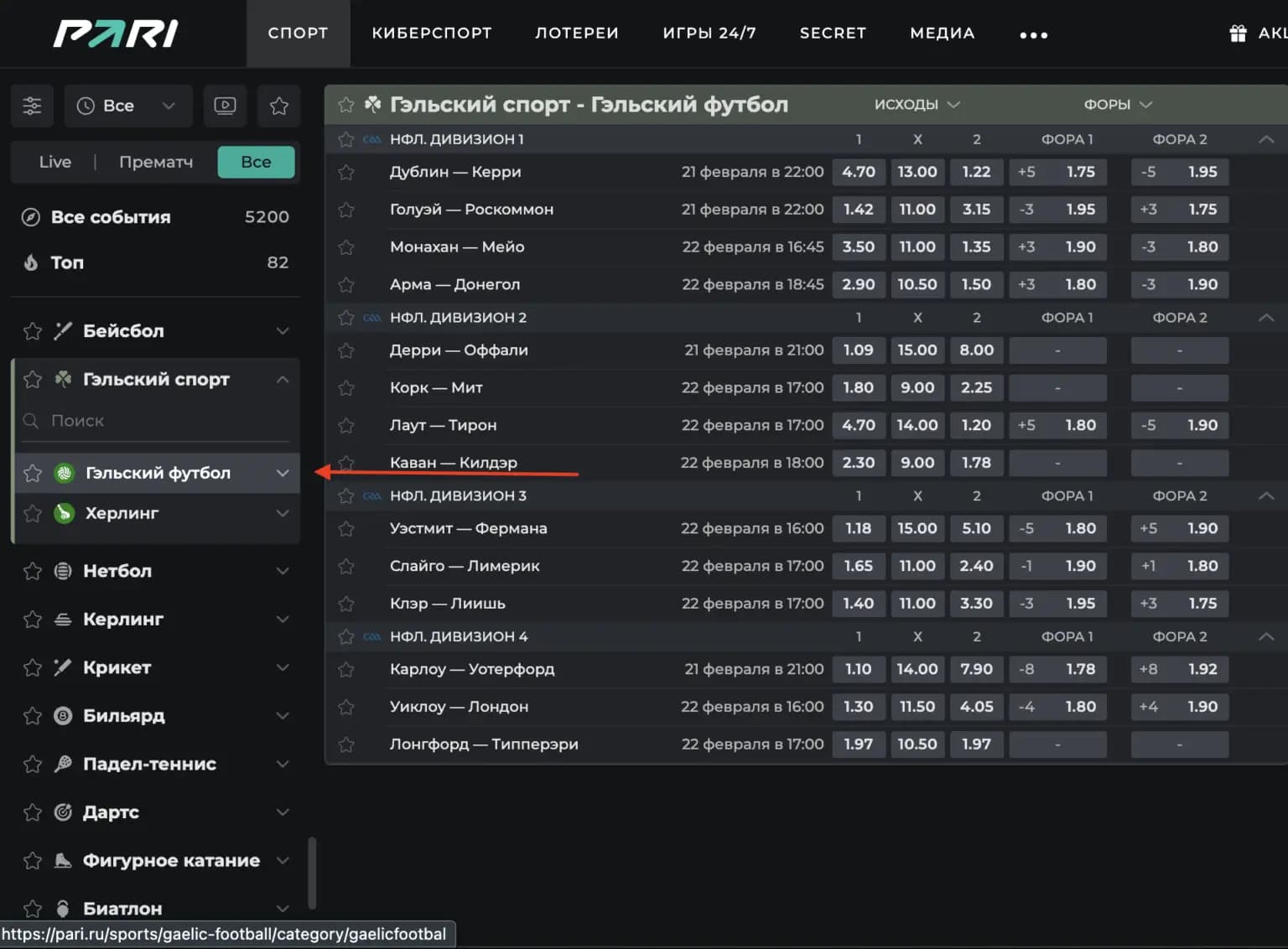
Task: Favorite the Монахан — Мейо match
Action: (345, 247)
